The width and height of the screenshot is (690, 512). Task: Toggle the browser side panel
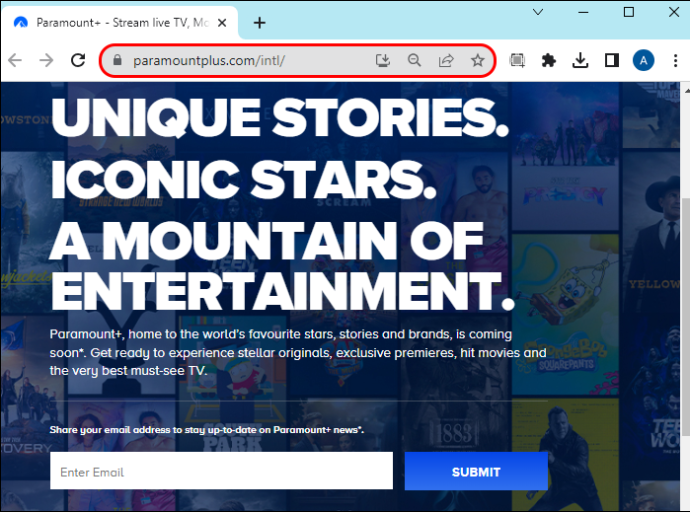(612, 60)
